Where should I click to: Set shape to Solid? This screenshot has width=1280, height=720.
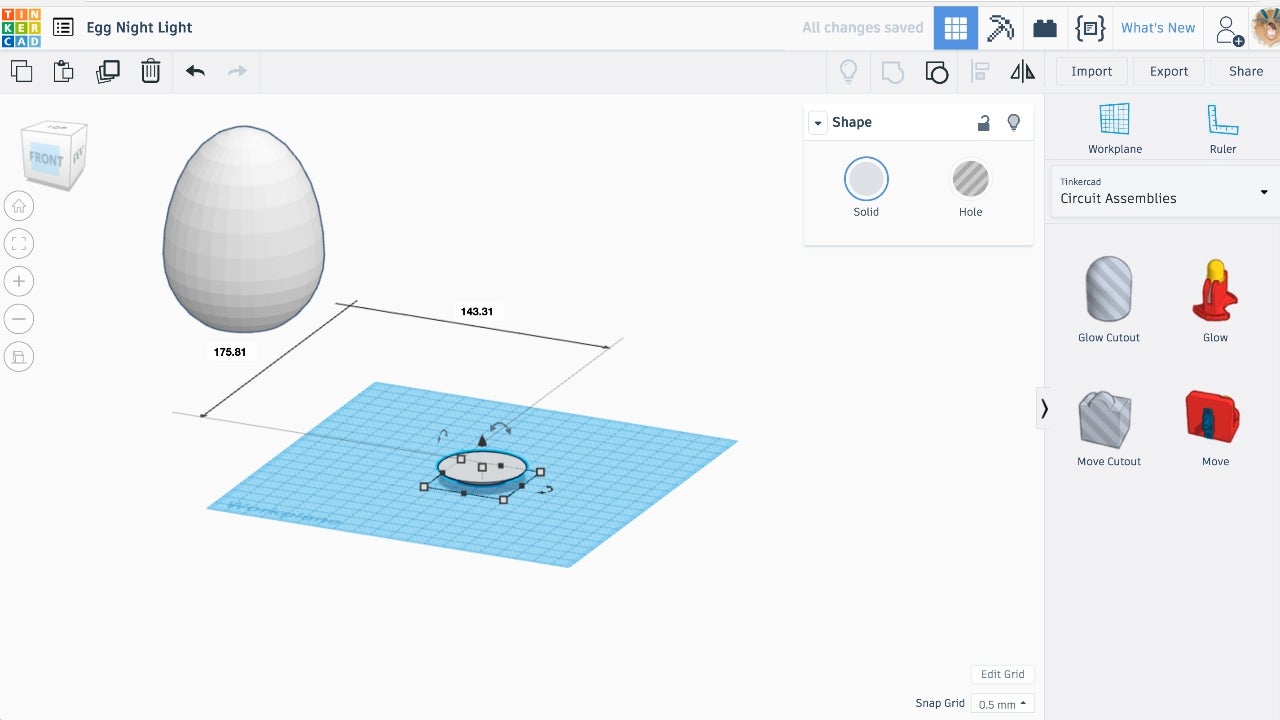[x=866, y=180]
